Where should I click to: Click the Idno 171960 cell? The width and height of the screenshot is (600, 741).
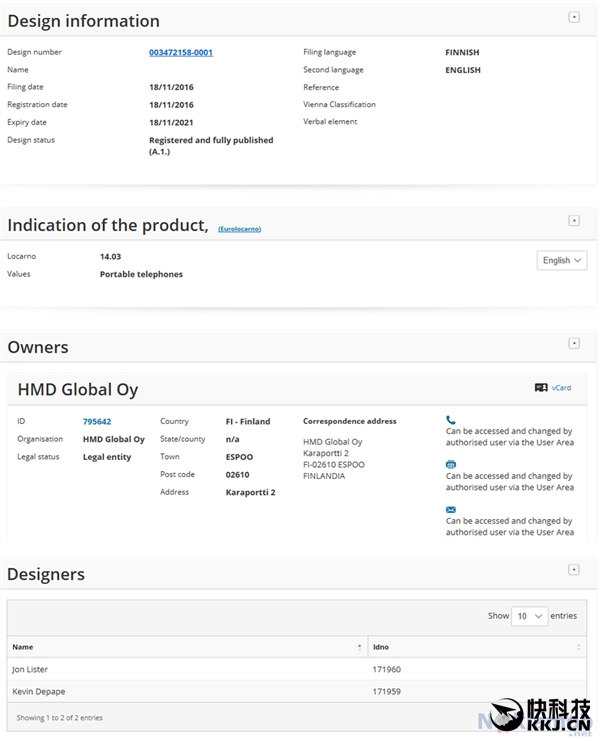pos(387,669)
